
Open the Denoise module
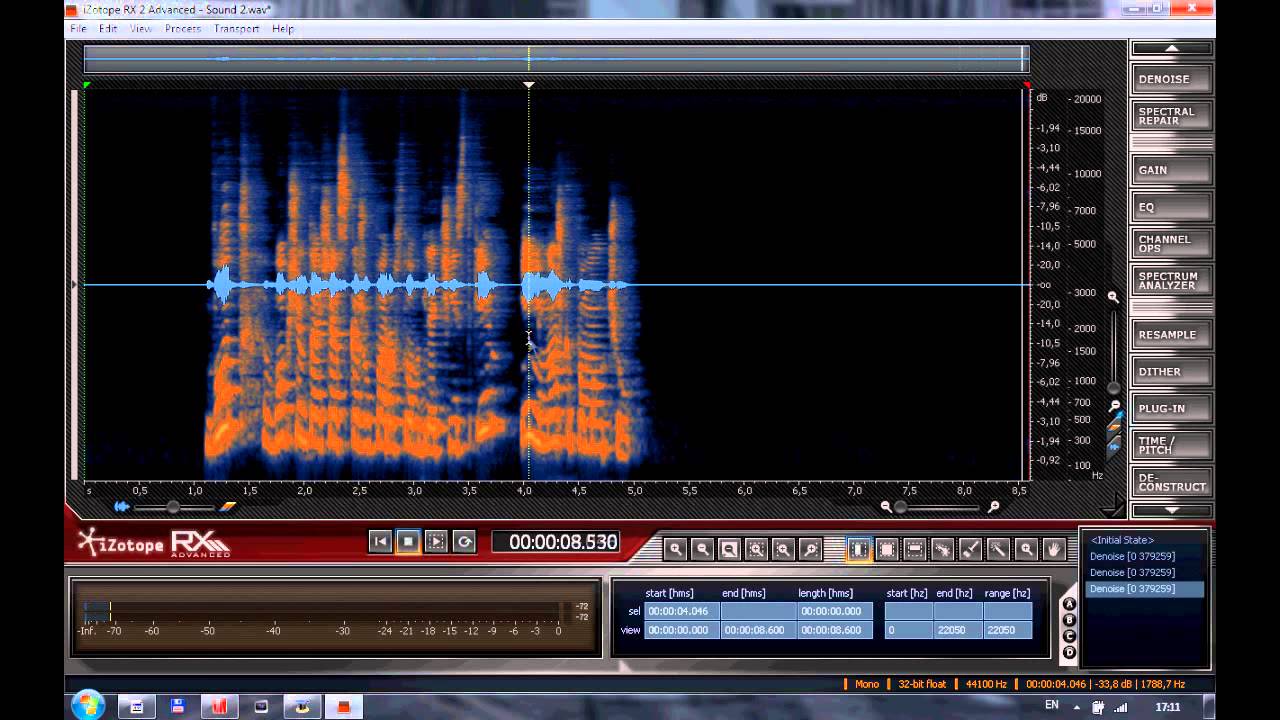1171,79
